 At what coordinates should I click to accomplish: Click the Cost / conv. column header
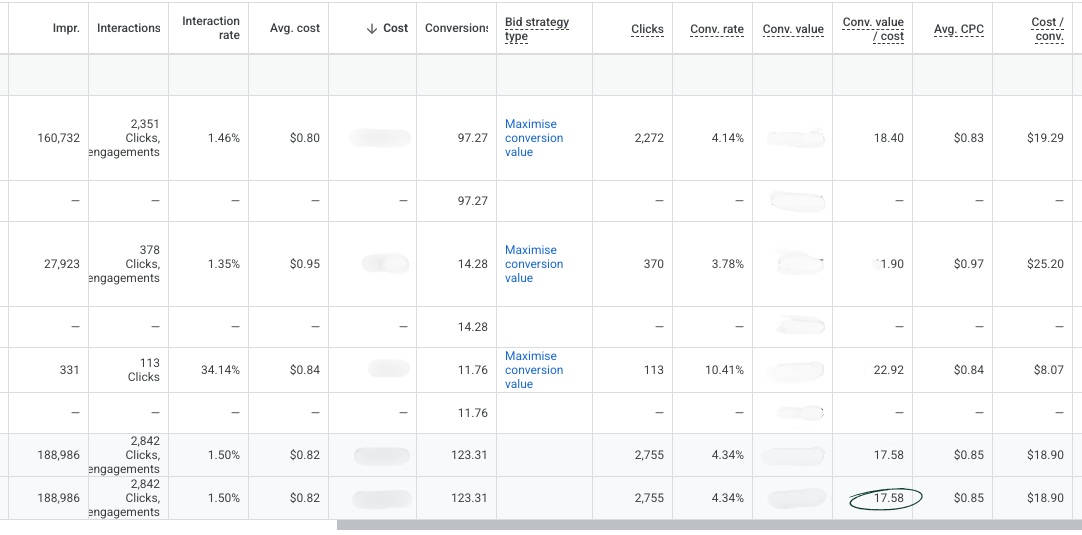[1047, 29]
